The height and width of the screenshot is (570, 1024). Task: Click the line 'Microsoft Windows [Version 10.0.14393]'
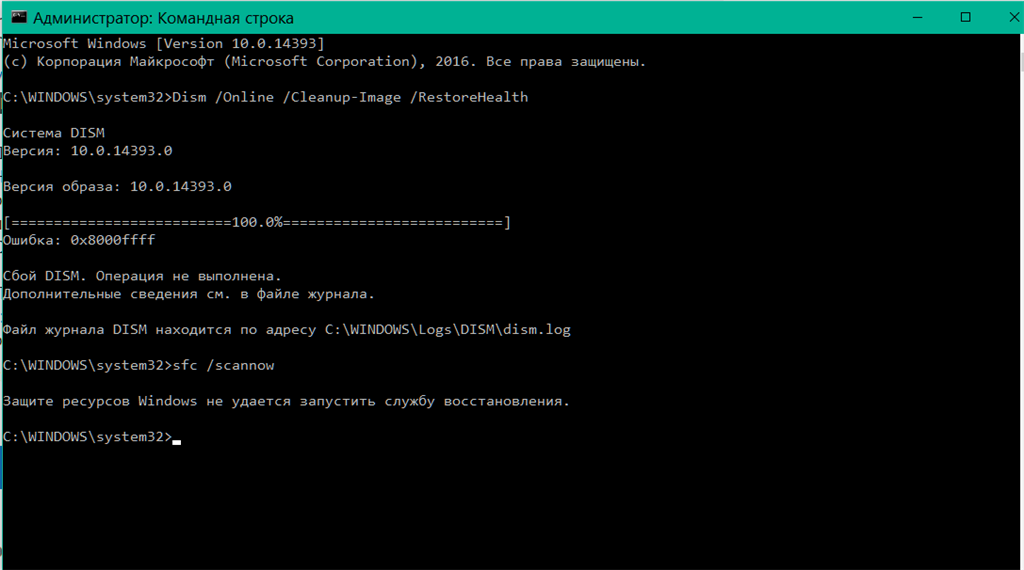[163, 44]
